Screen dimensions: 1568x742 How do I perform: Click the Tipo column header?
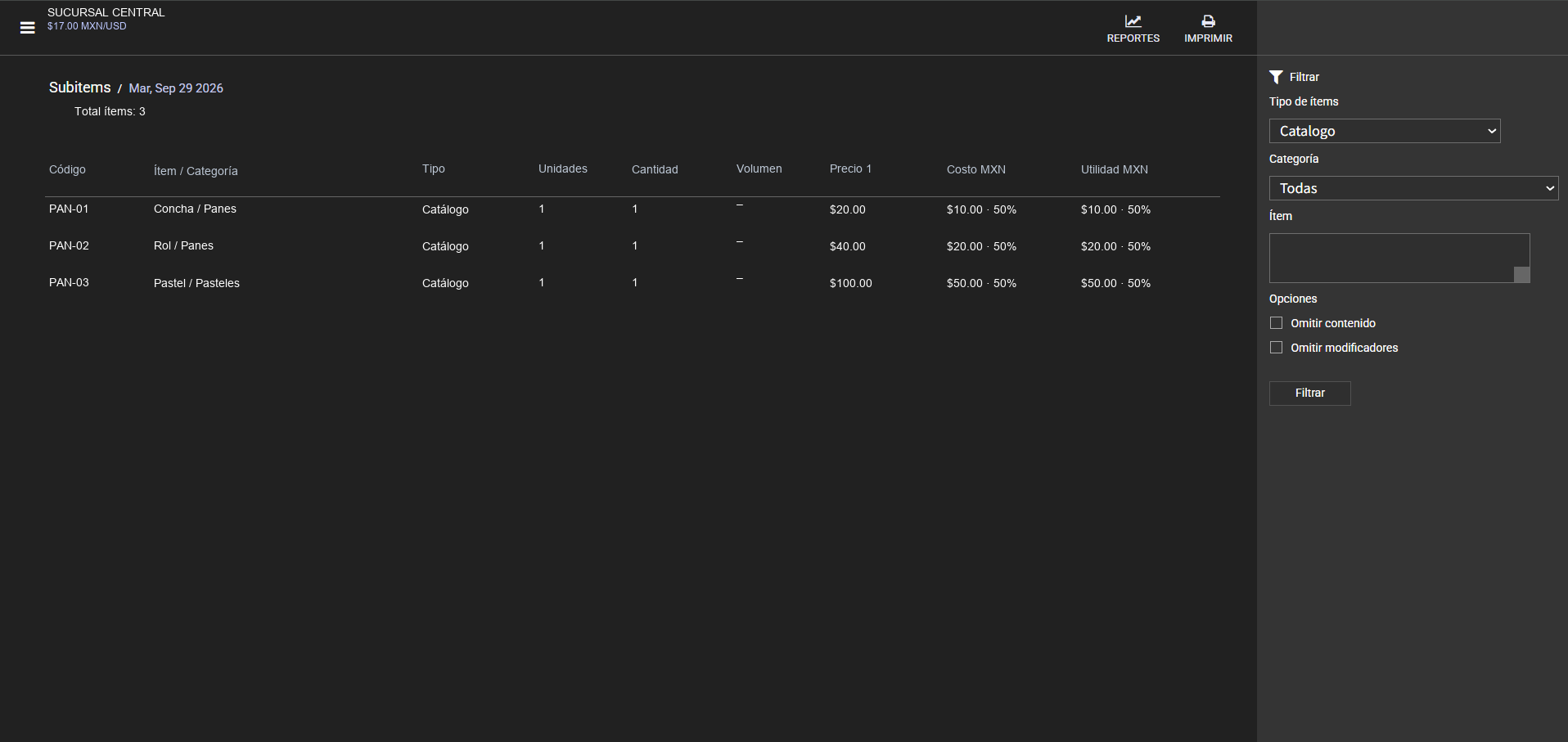pyautogui.click(x=434, y=169)
